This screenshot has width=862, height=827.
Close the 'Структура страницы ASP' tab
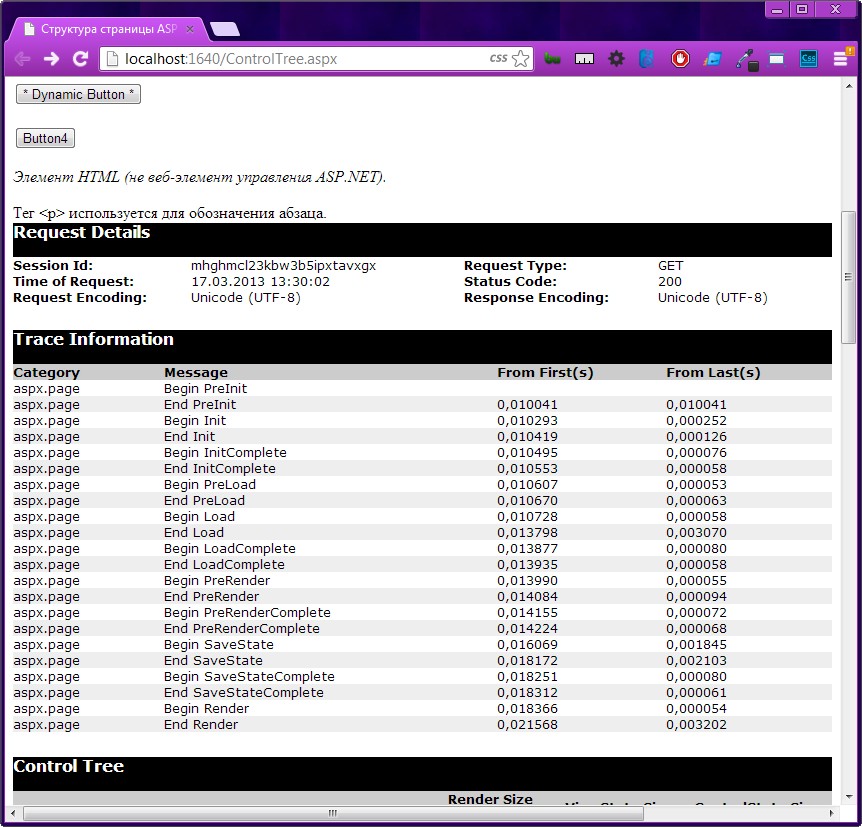(x=190, y=29)
